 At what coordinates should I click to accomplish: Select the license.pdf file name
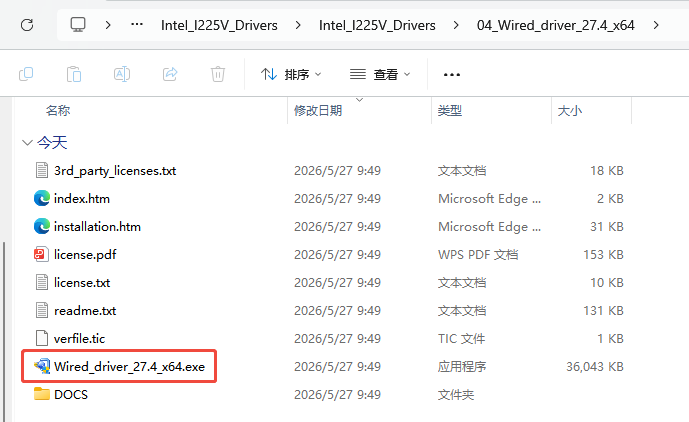pos(85,255)
